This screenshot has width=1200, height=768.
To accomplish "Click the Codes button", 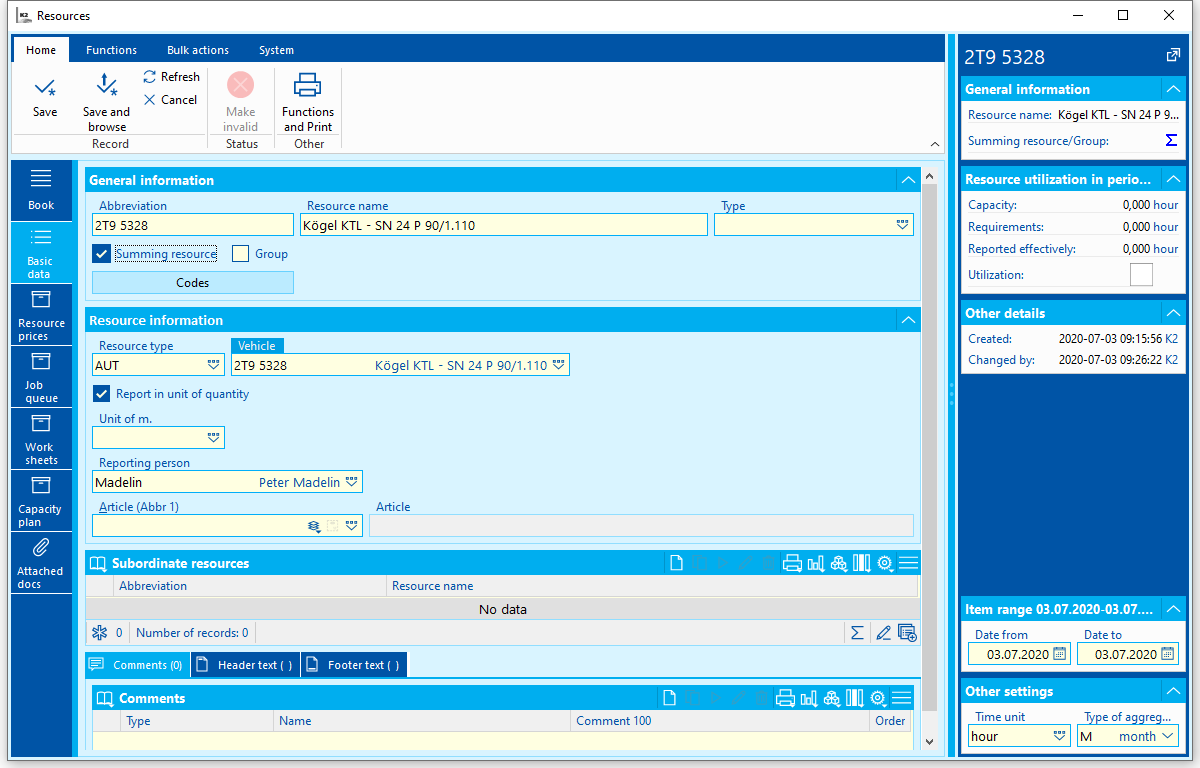I will click(x=193, y=283).
